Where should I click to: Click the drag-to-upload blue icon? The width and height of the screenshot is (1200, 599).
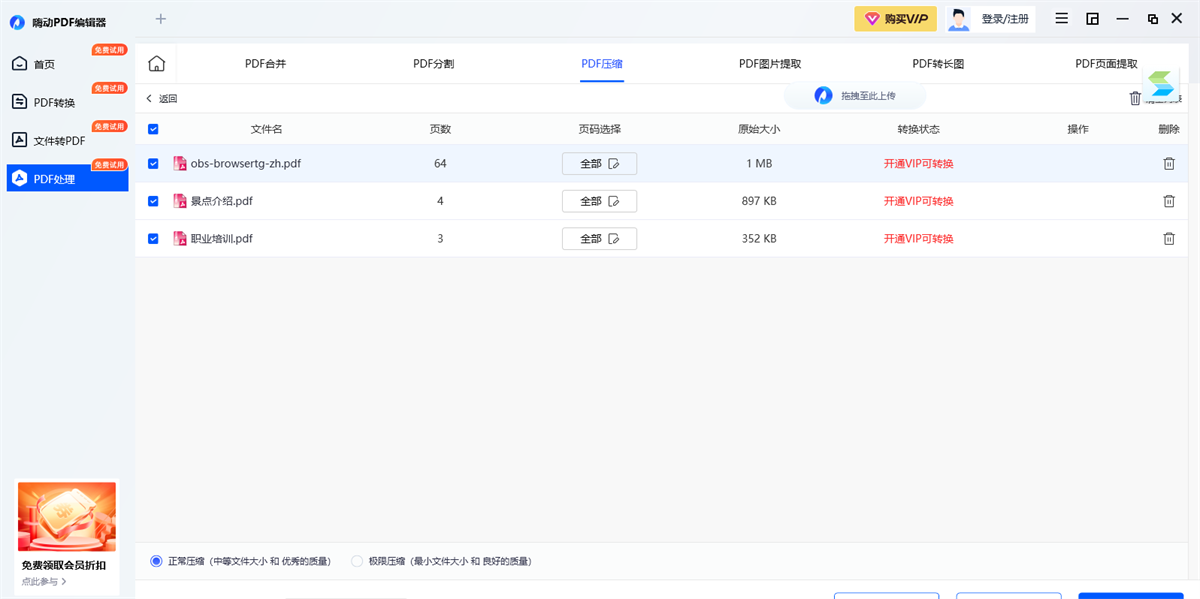click(x=823, y=96)
